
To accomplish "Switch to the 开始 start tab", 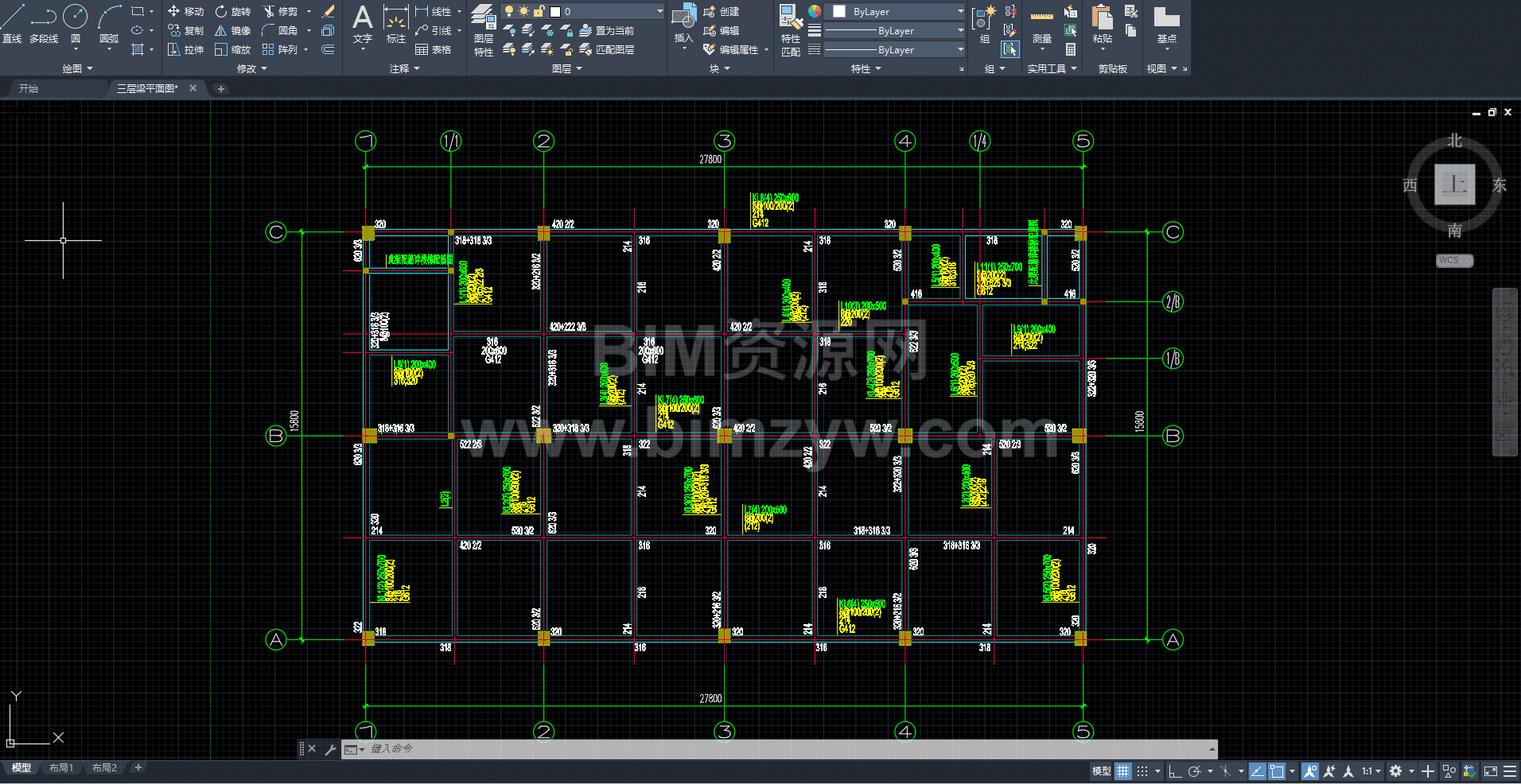I will (x=29, y=88).
